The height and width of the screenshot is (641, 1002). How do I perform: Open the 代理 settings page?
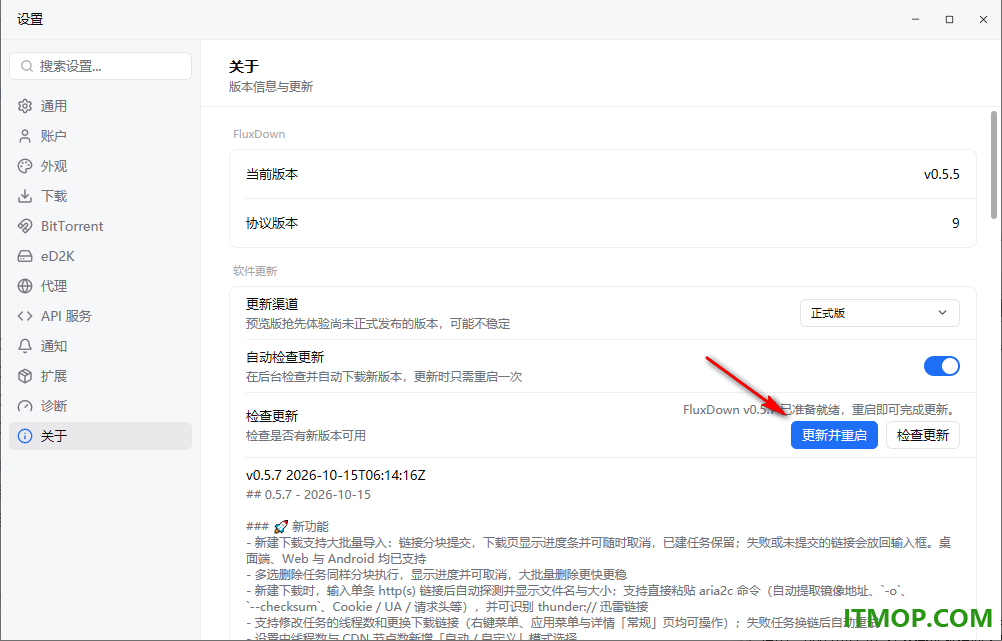point(100,286)
